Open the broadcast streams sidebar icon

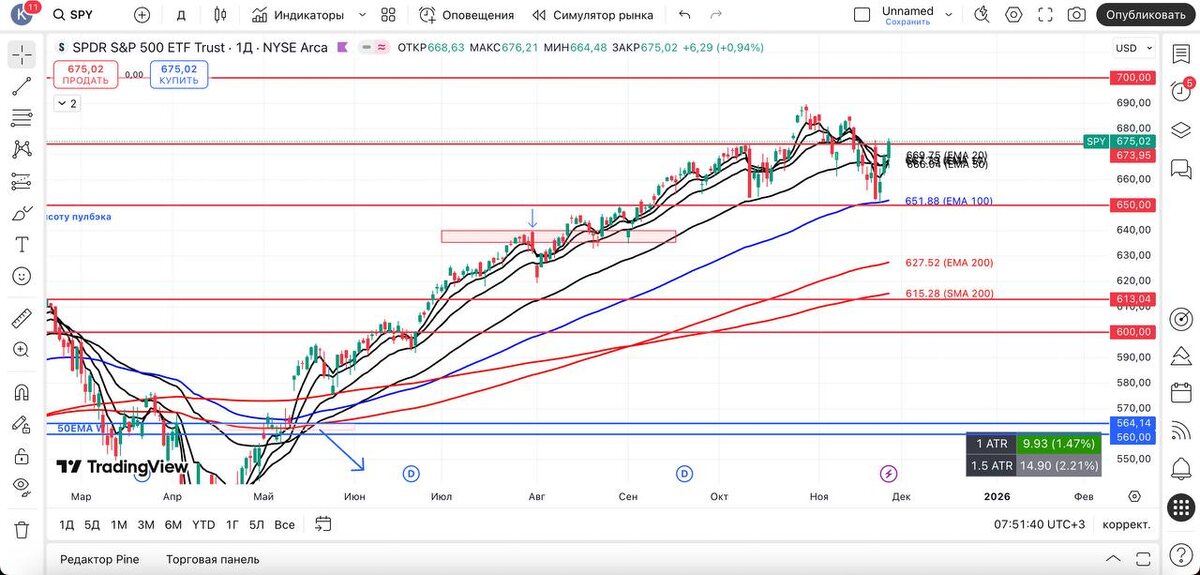coord(1181,432)
